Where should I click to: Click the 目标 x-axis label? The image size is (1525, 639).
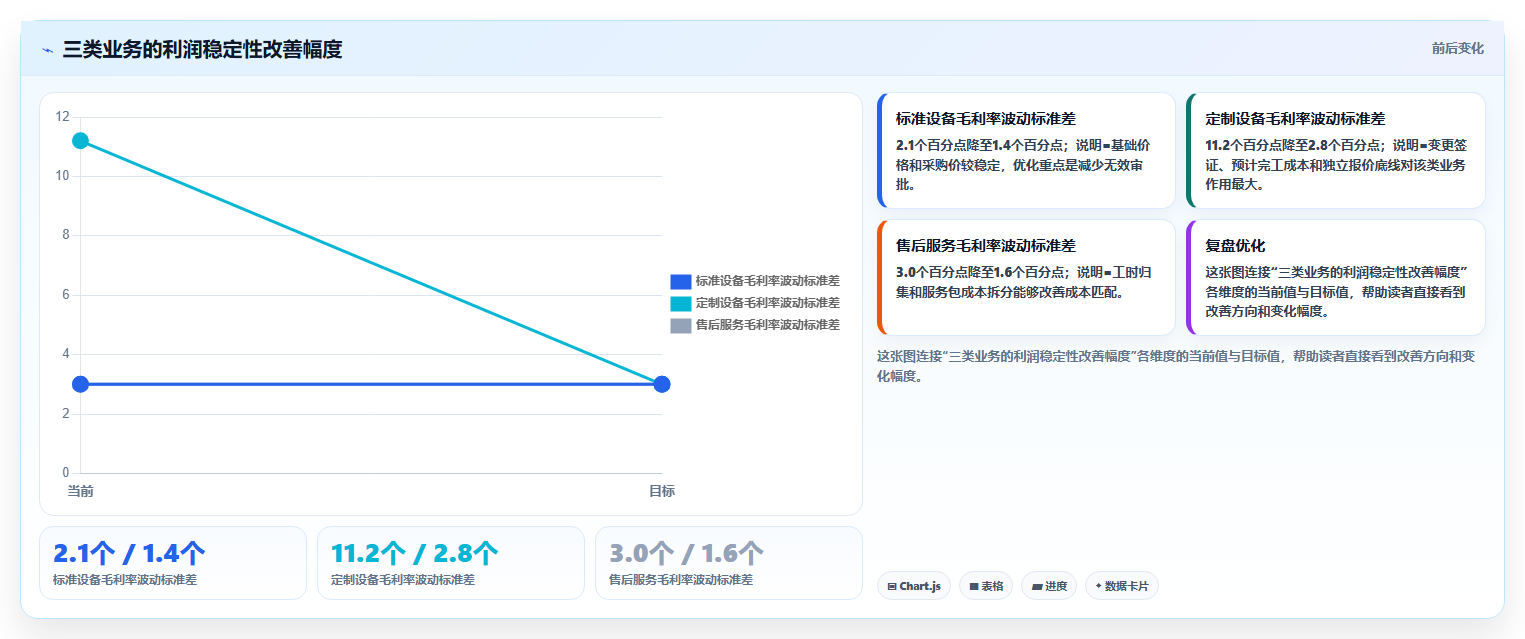point(661,491)
